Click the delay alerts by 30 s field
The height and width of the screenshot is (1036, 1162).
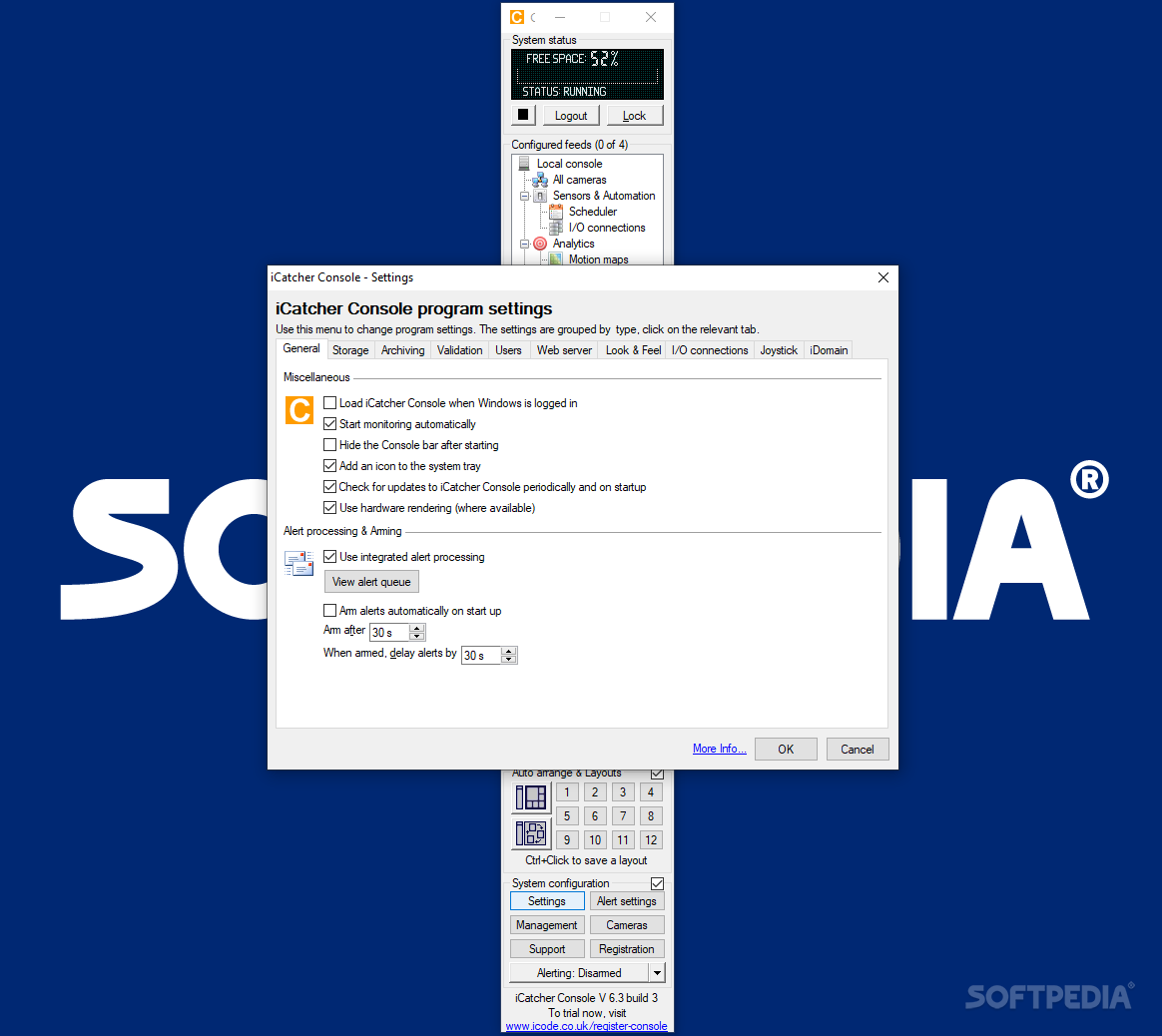click(x=482, y=655)
